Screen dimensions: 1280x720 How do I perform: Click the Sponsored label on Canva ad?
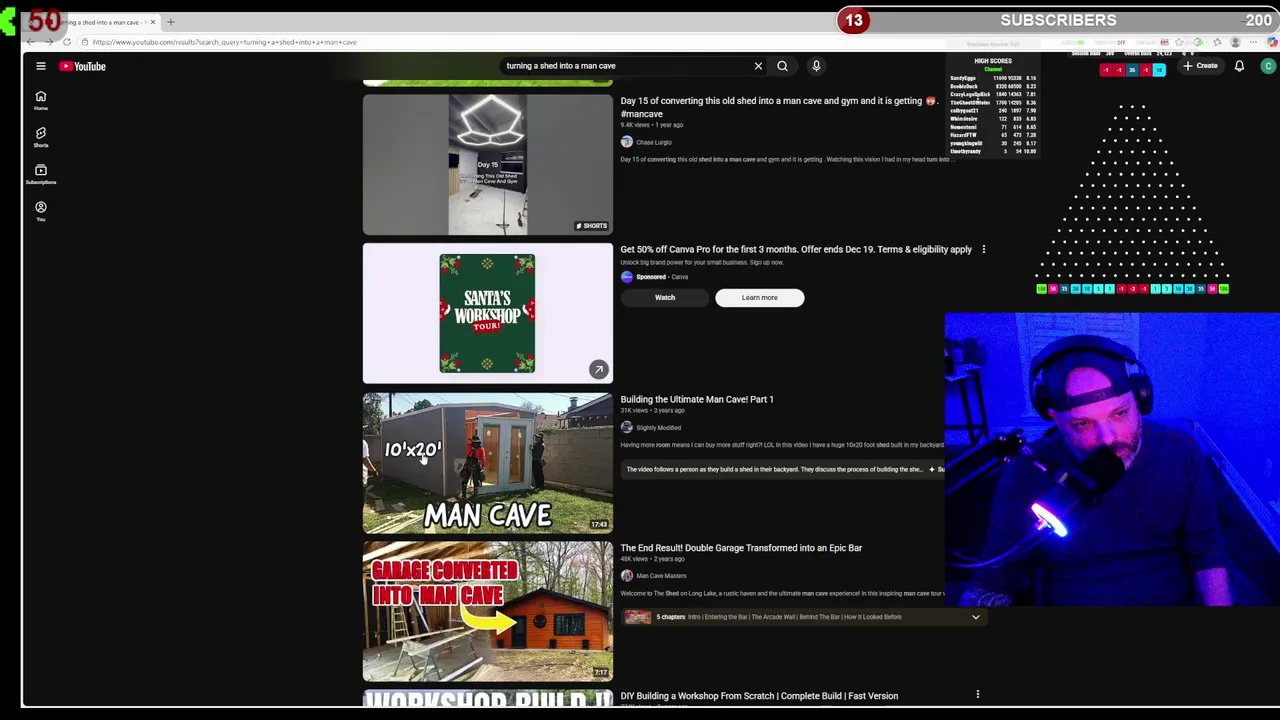click(651, 277)
